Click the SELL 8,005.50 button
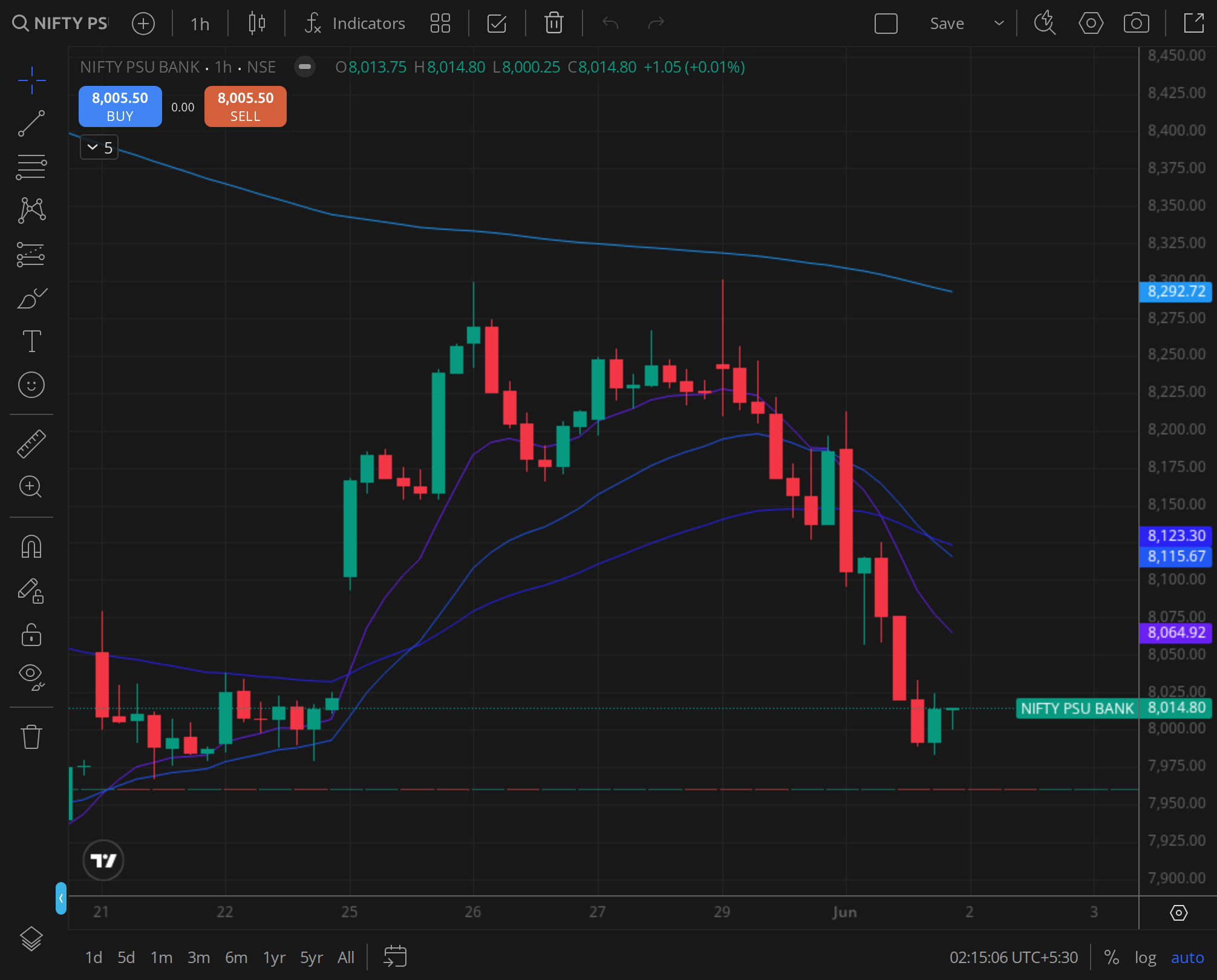The height and width of the screenshot is (980, 1217). tap(246, 106)
